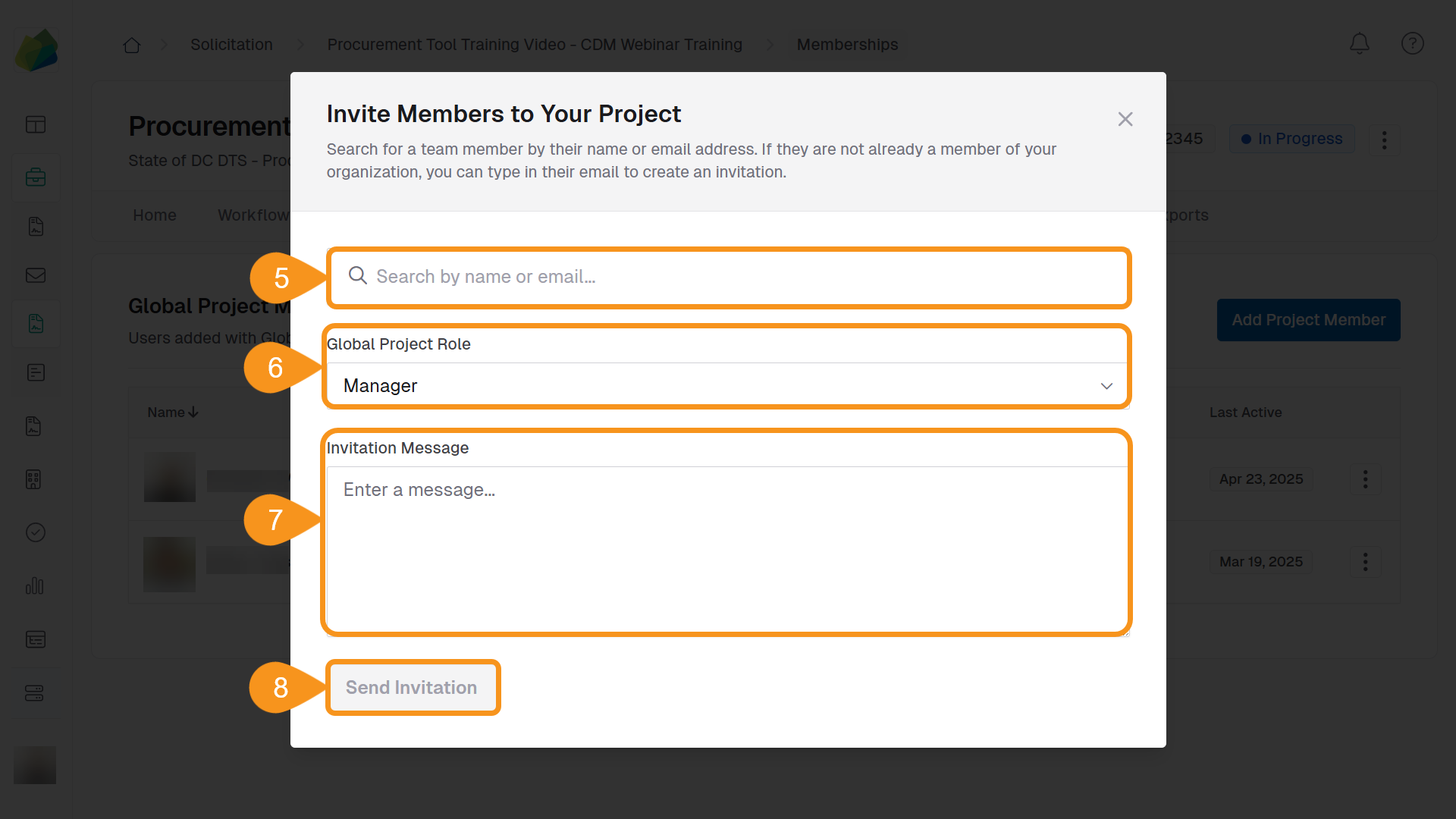Select the briefcase Projects icon in sidebar

(x=36, y=177)
